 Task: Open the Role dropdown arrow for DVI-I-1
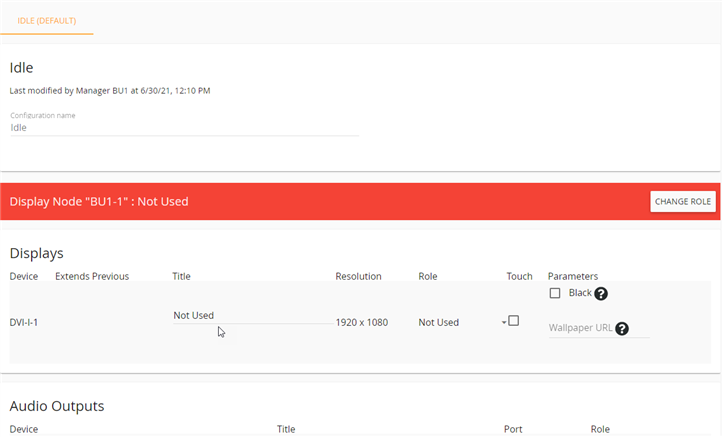tap(504, 322)
